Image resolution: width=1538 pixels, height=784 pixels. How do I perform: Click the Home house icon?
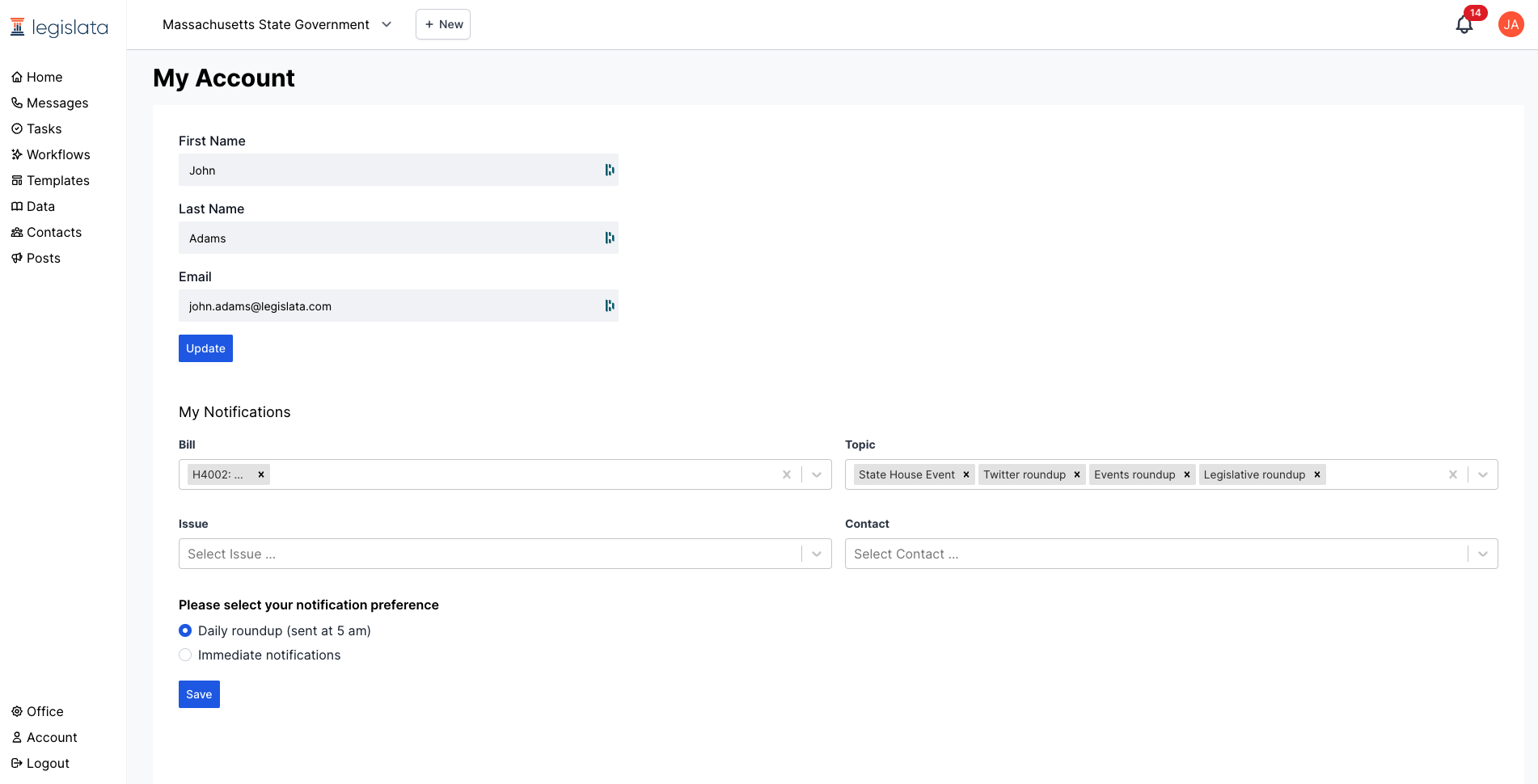(17, 77)
